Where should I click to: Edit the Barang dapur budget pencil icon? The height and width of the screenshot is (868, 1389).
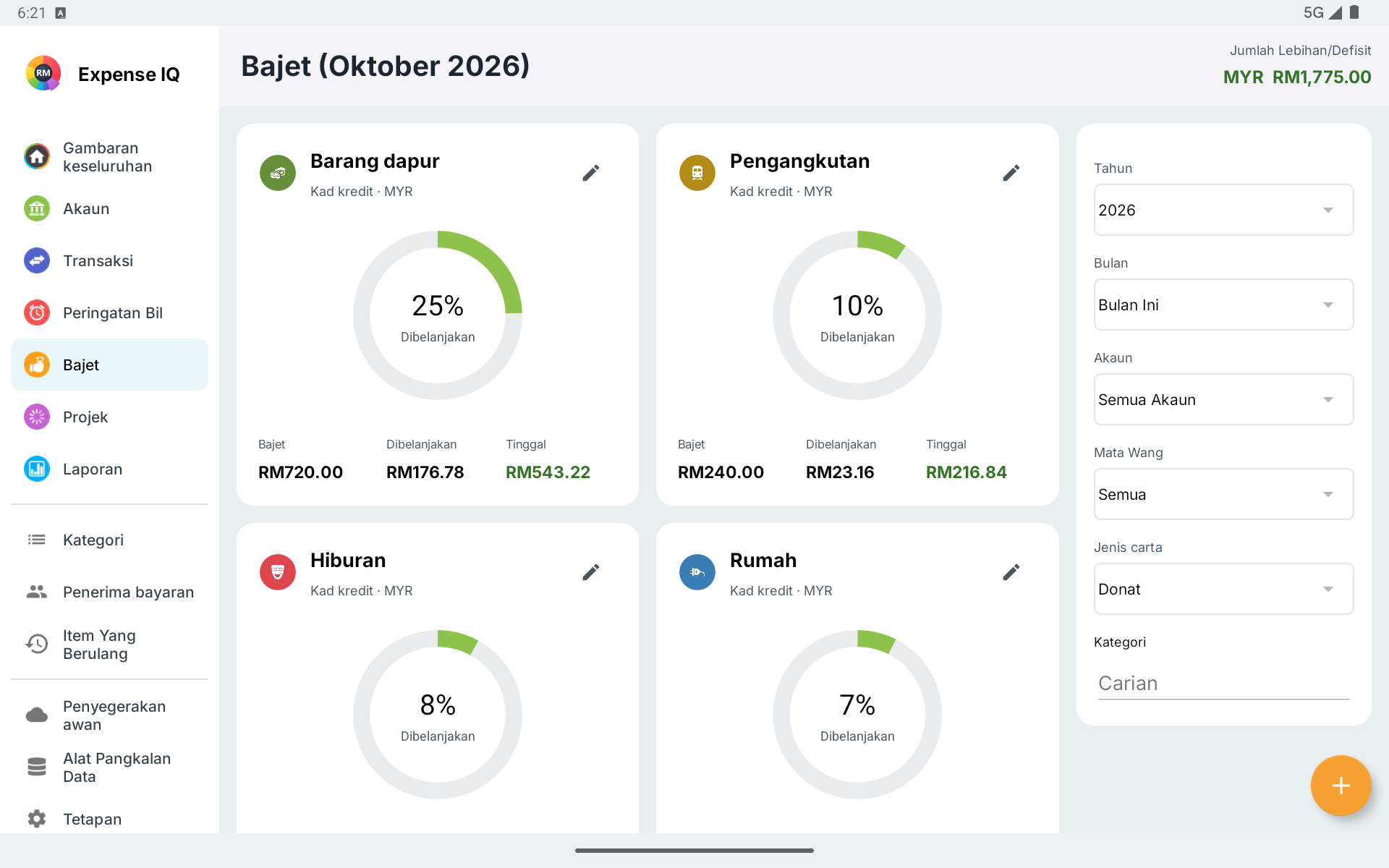591,173
